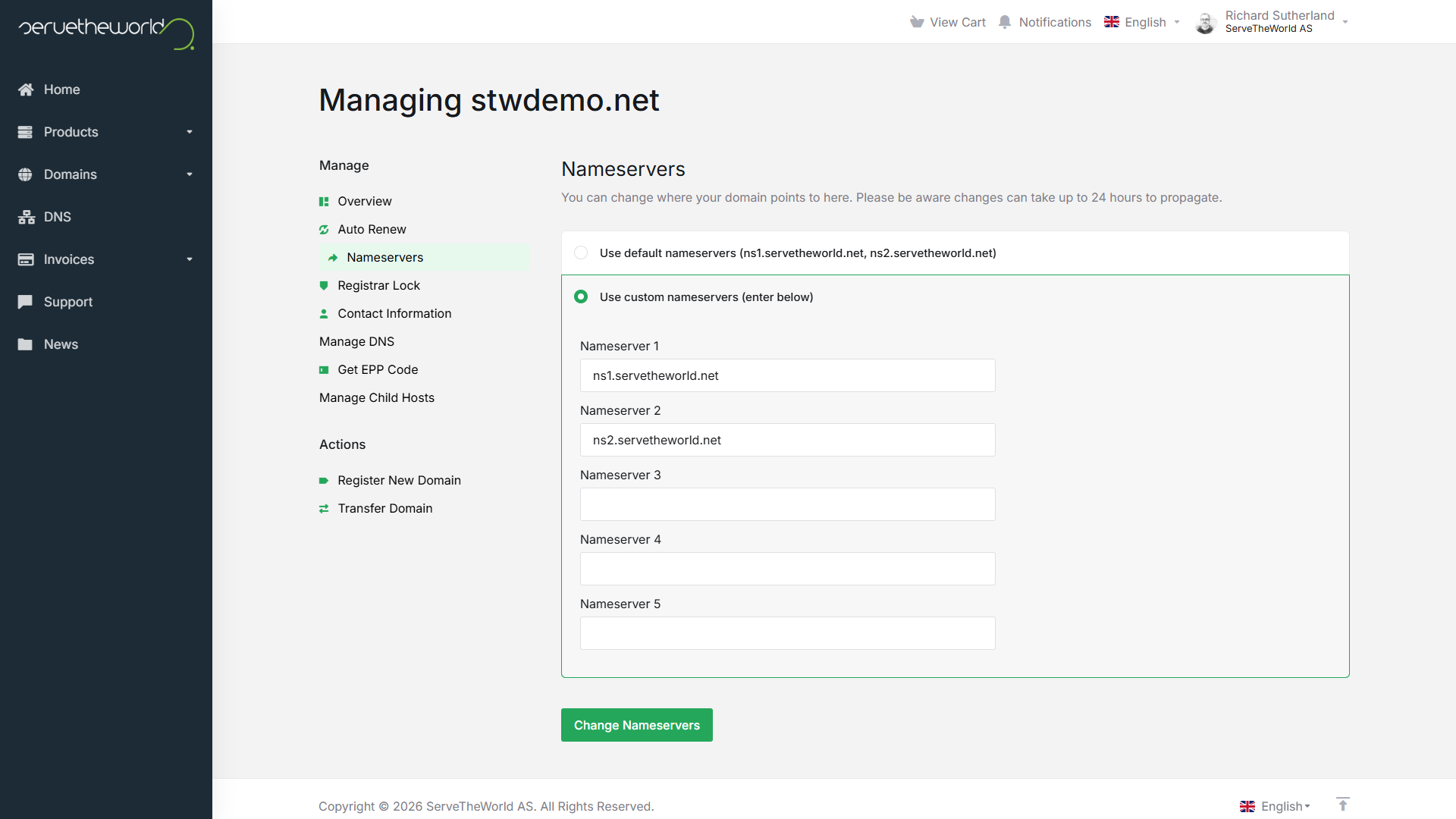Expand the Domains sidebar menu arrow
Image resolution: width=1456 pixels, height=819 pixels.
[x=190, y=174]
